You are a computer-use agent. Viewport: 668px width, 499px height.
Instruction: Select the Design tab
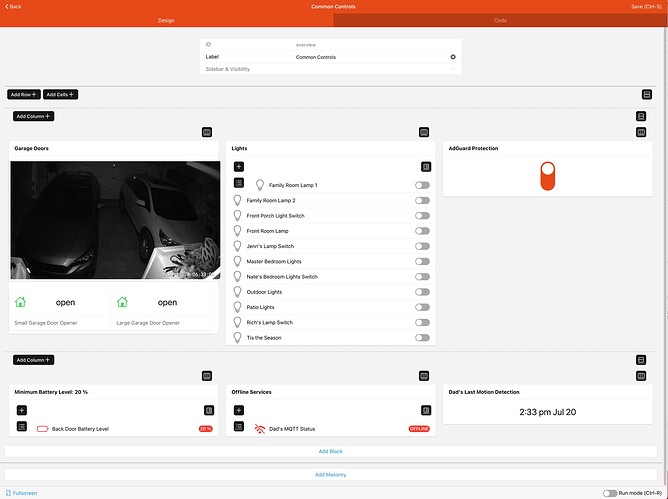click(167, 20)
